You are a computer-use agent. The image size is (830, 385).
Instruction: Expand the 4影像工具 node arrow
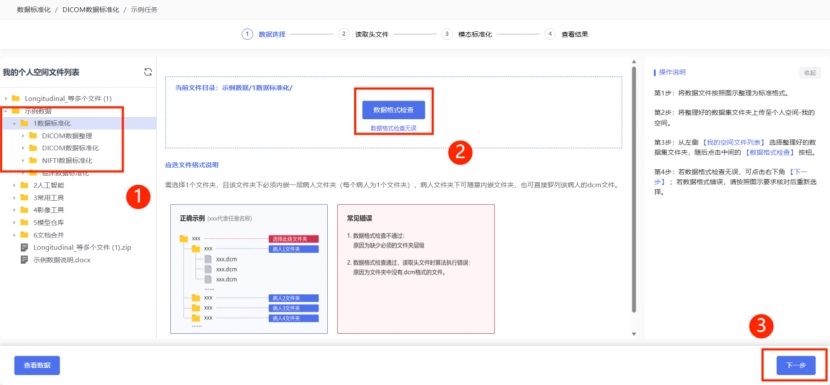click(x=14, y=210)
